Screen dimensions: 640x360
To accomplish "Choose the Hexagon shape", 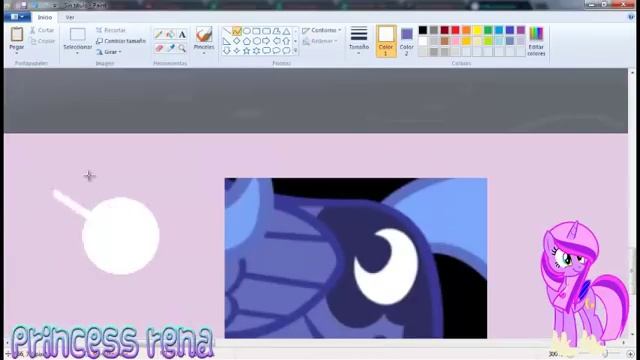I will tap(256, 41).
